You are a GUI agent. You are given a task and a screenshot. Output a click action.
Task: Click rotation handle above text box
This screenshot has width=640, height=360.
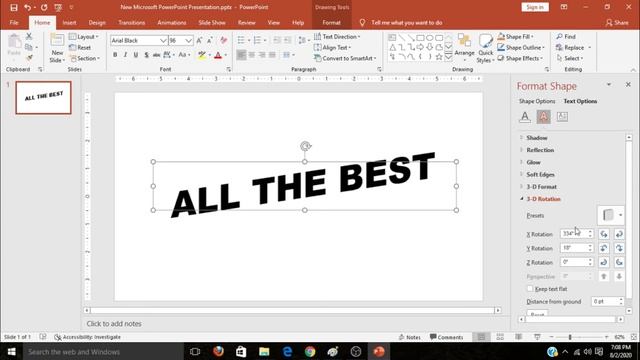pos(305,146)
